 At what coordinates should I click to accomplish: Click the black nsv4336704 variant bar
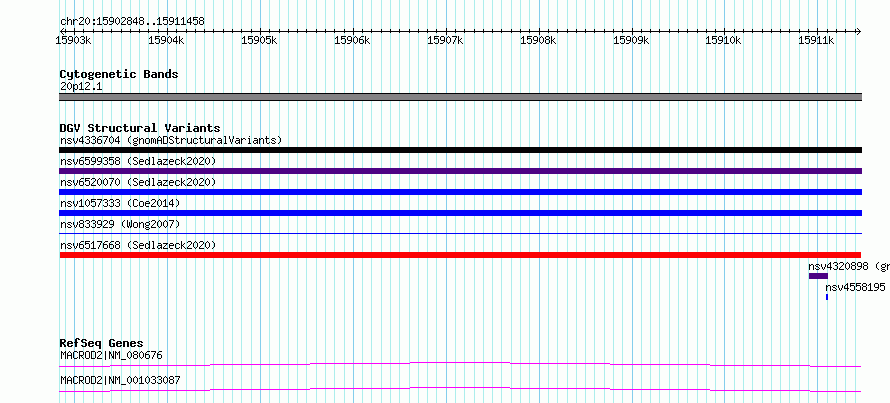coord(460,150)
